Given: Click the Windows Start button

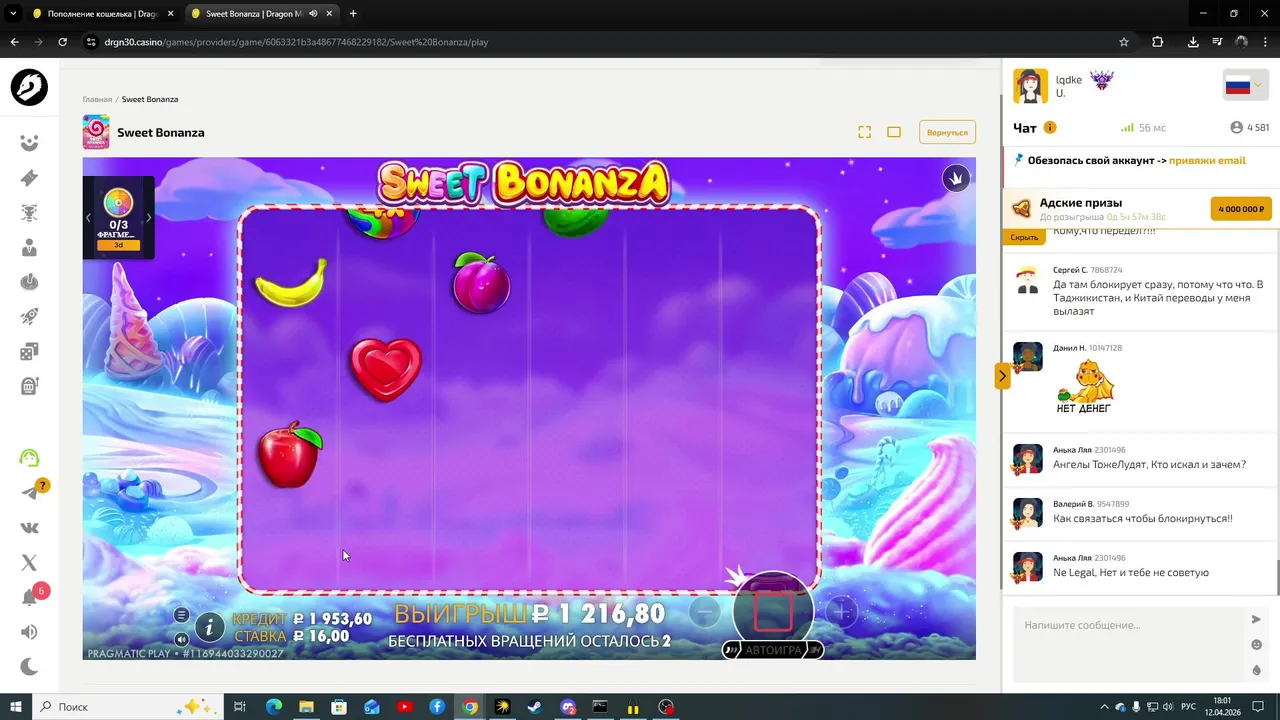Looking at the screenshot, I should (15, 707).
